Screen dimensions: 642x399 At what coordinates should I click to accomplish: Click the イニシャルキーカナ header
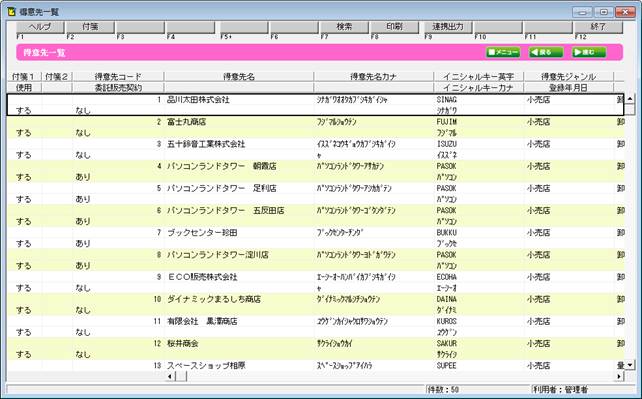click(478, 88)
